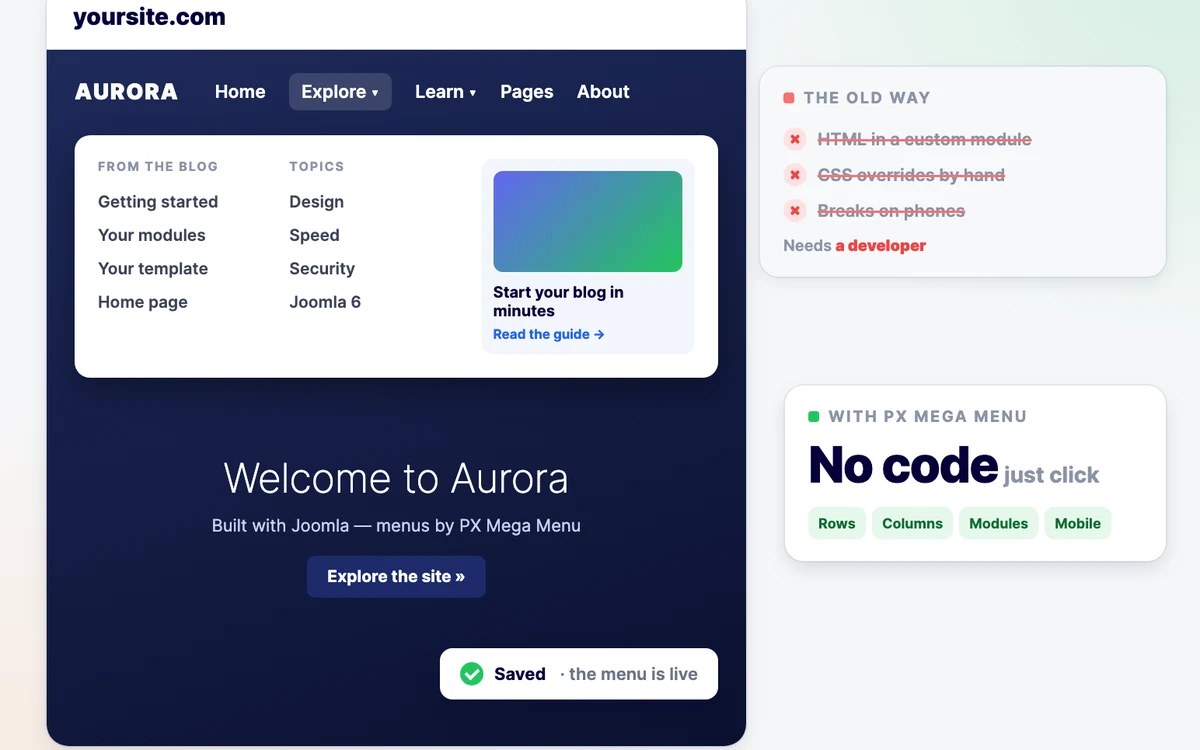Expand the Explore dropdown menu
Screen dimensions: 1200x750
(x=340, y=92)
